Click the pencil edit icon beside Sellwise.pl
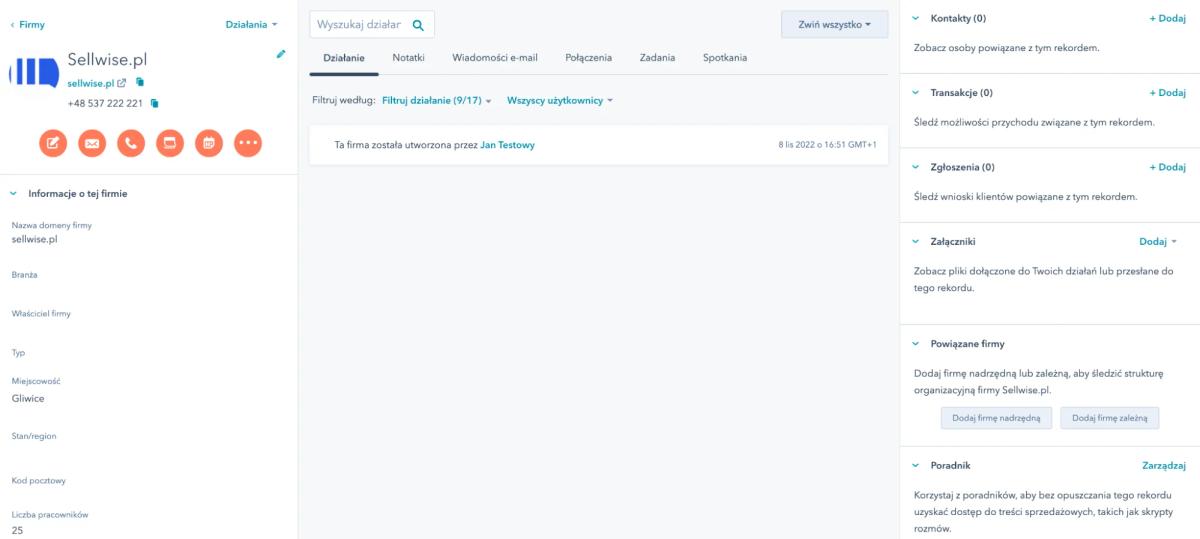Screen dimensions: 1200x539 [x=281, y=54]
